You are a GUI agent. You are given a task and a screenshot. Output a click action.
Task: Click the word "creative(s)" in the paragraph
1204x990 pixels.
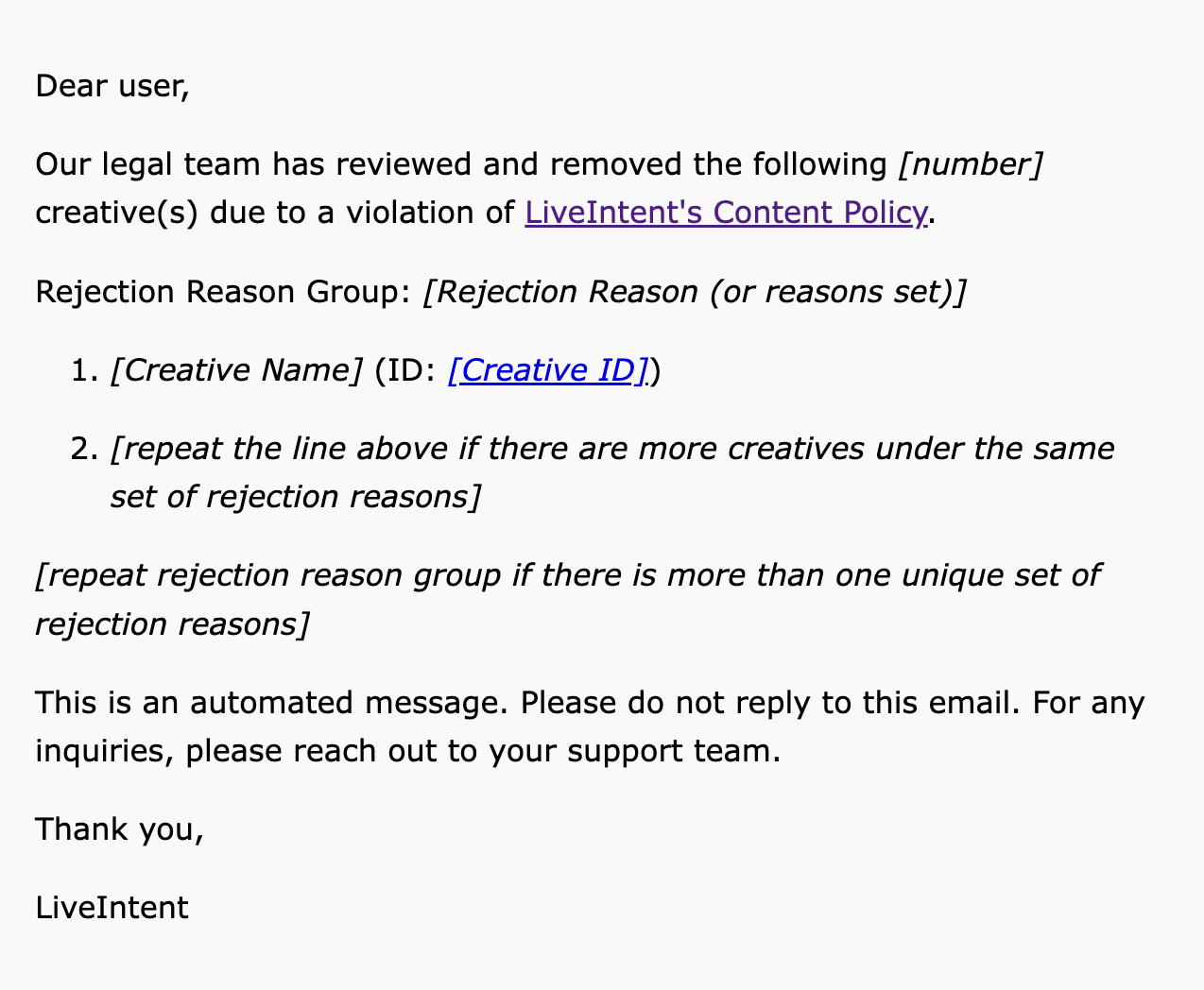[116, 213]
